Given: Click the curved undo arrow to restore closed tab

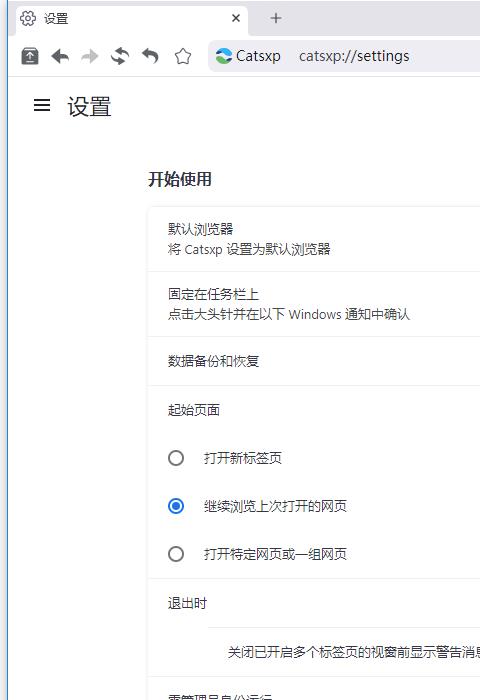Looking at the screenshot, I should point(150,56).
